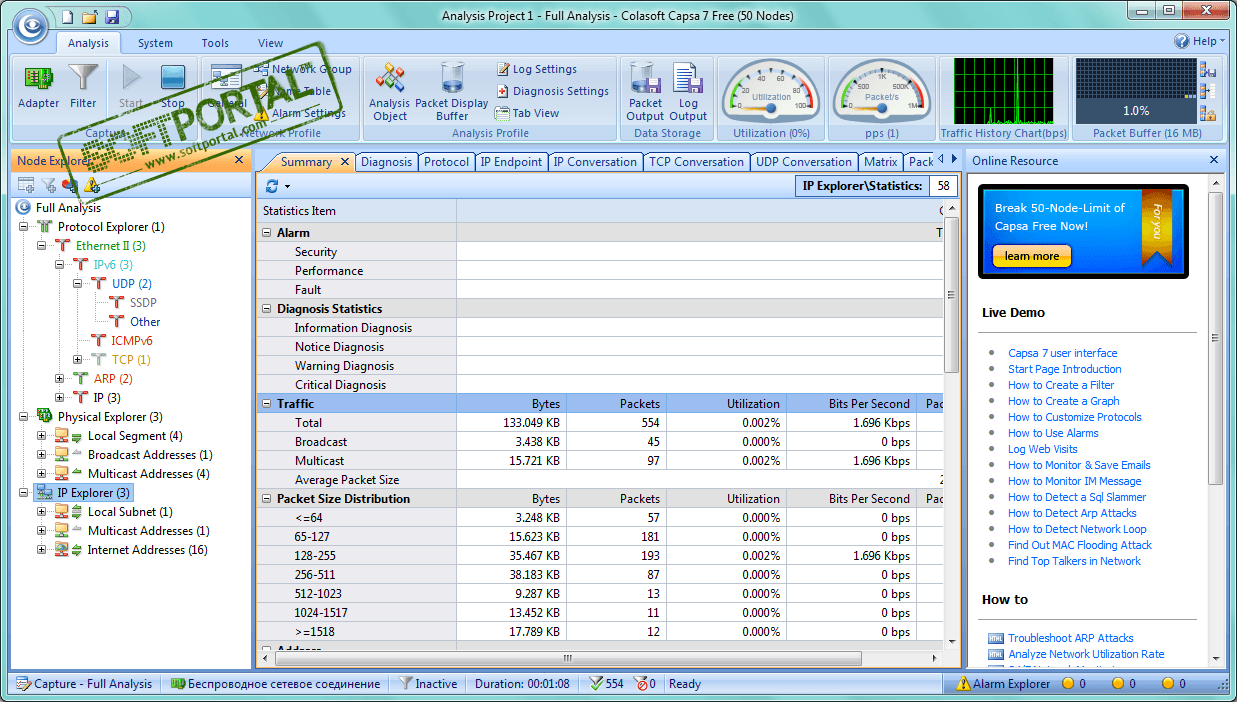Expand the TCP (1) tree node

click(78, 360)
